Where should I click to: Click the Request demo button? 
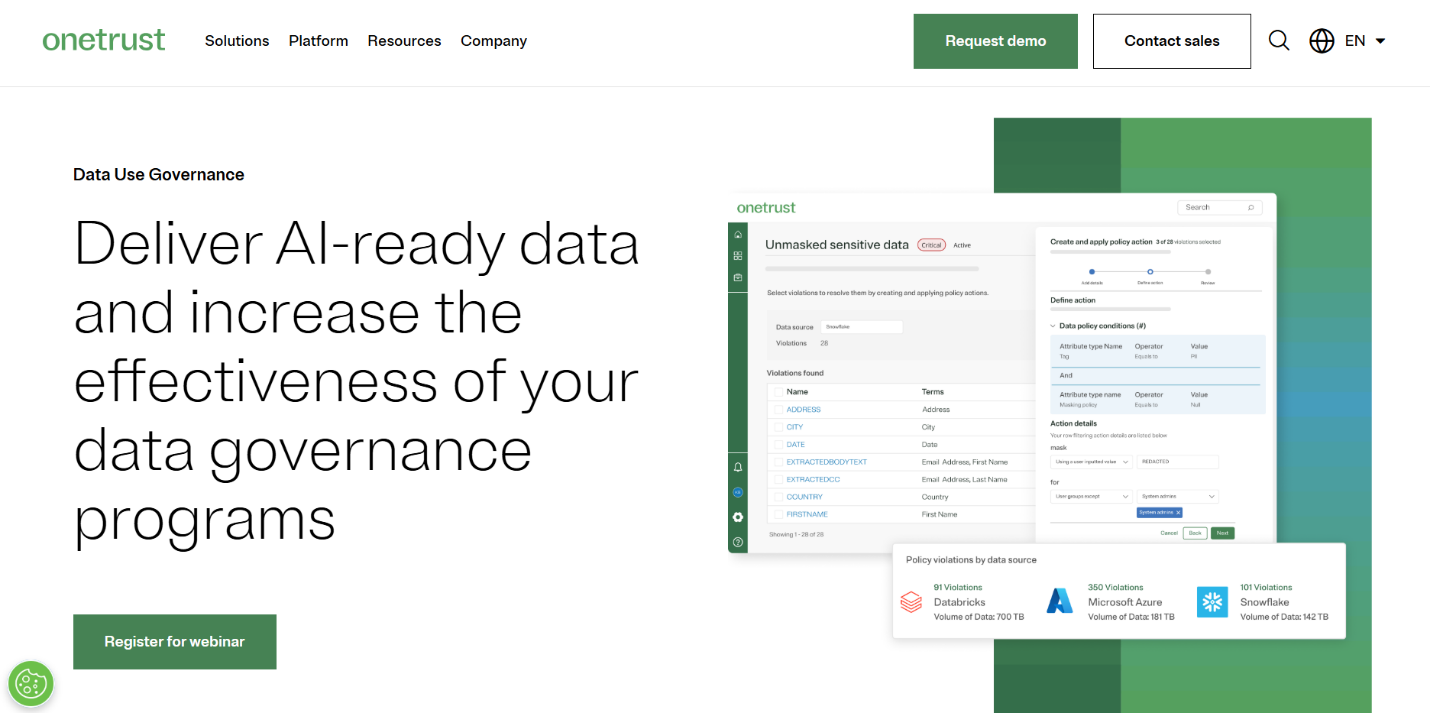tap(995, 41)
